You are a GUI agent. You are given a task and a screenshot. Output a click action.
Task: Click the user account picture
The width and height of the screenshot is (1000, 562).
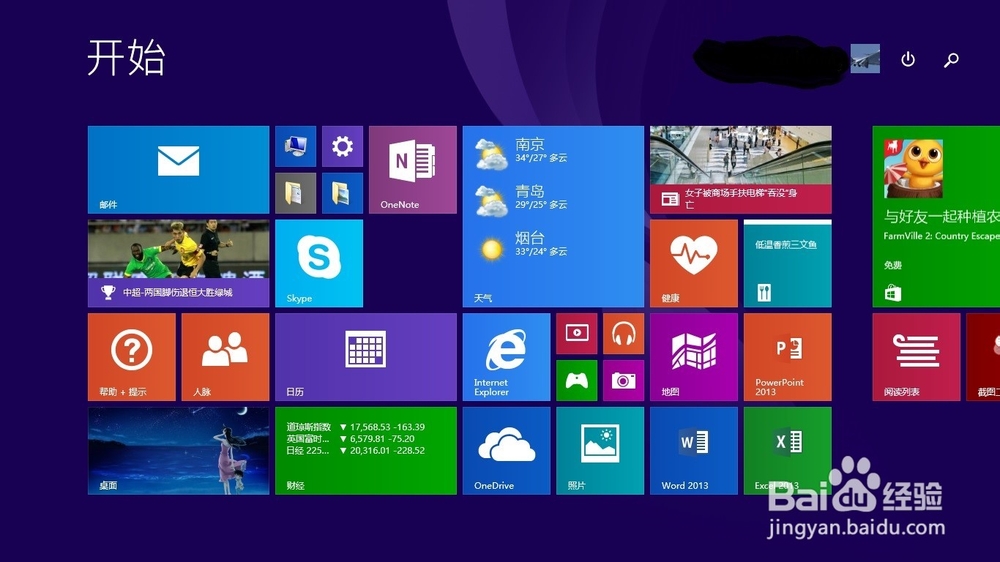coord(865,59)
